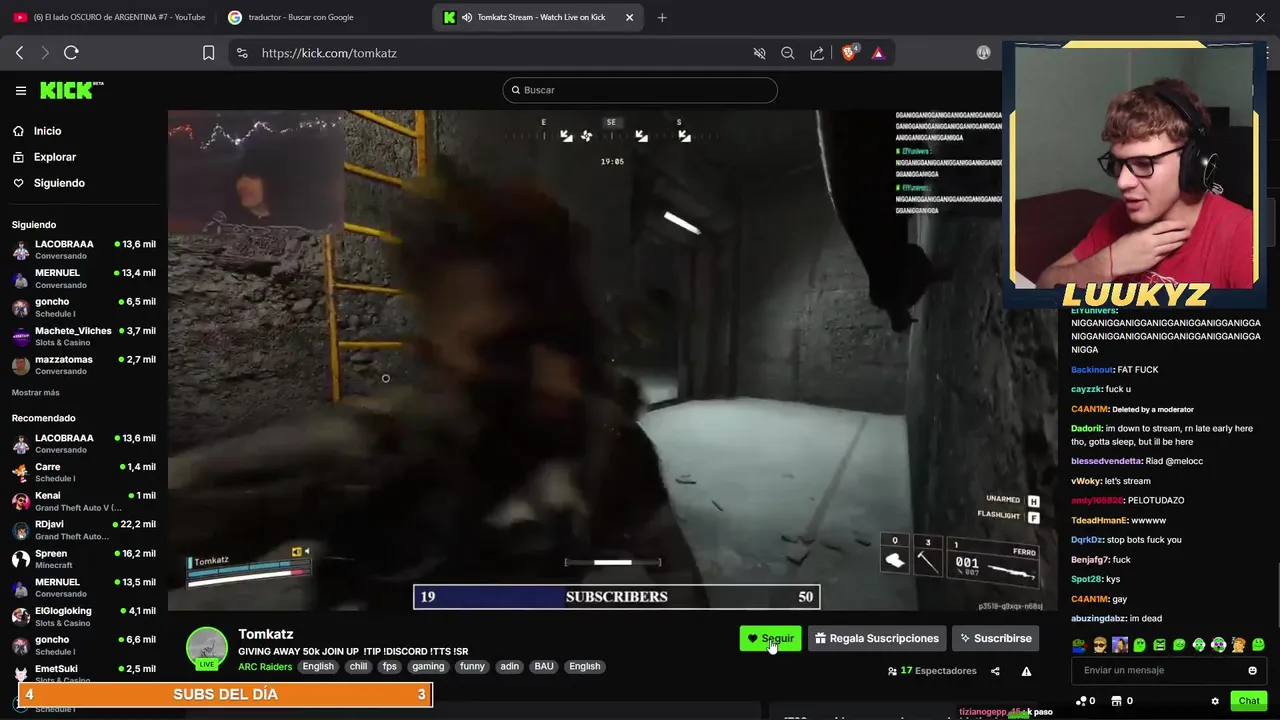
Task: Open LACOBRAAA channel under Siguiendo
Action: [x=84, y=249]
